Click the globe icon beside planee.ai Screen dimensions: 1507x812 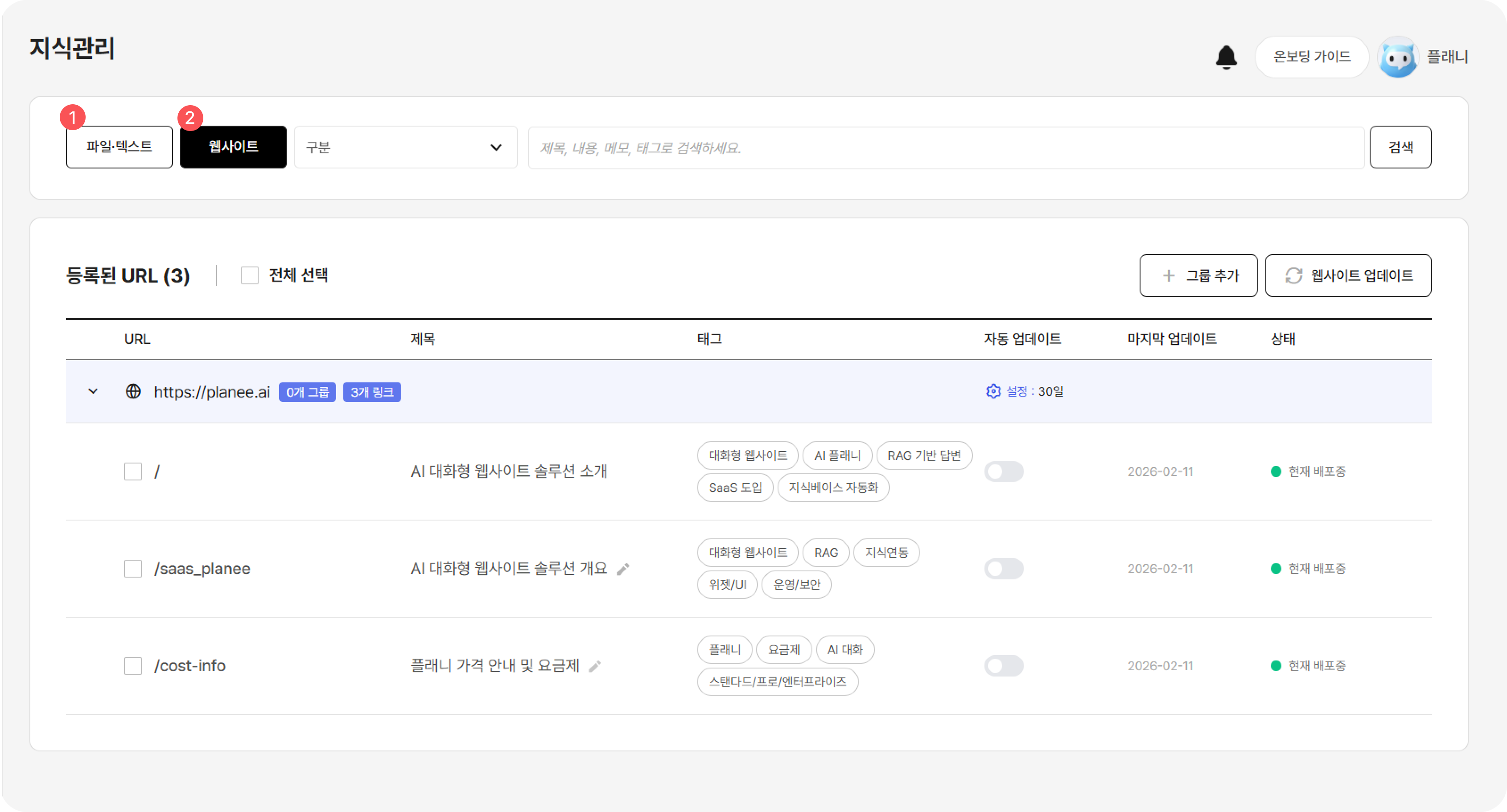[133, 391]
